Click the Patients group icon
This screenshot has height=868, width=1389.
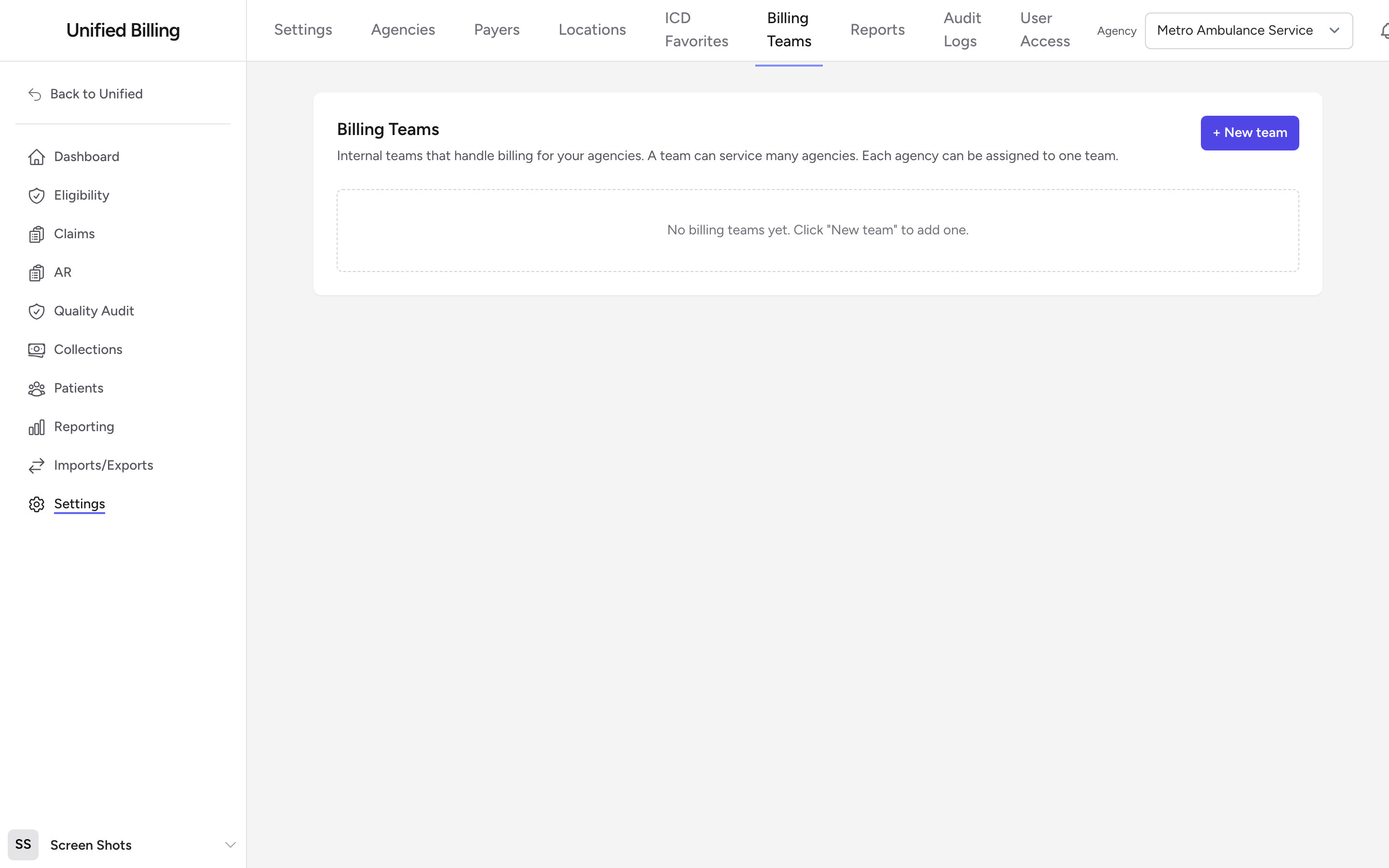[x=37, y=389]
